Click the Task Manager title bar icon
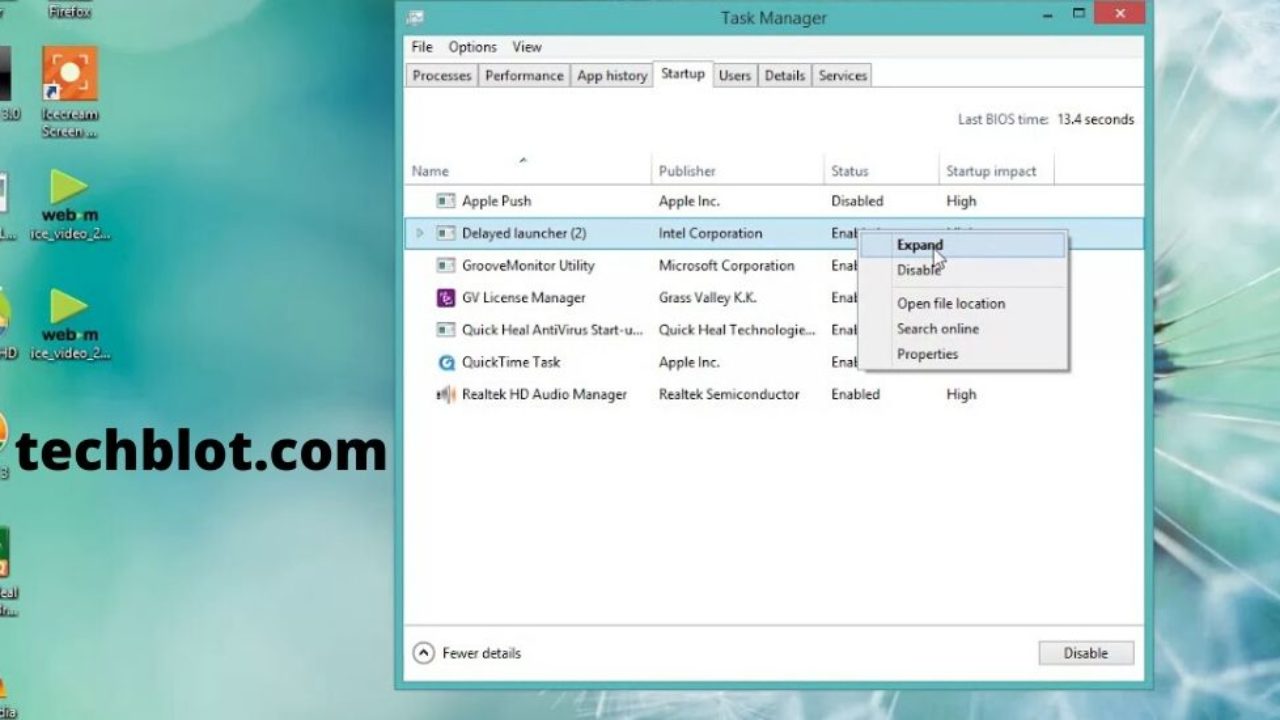 pos(416,17)
